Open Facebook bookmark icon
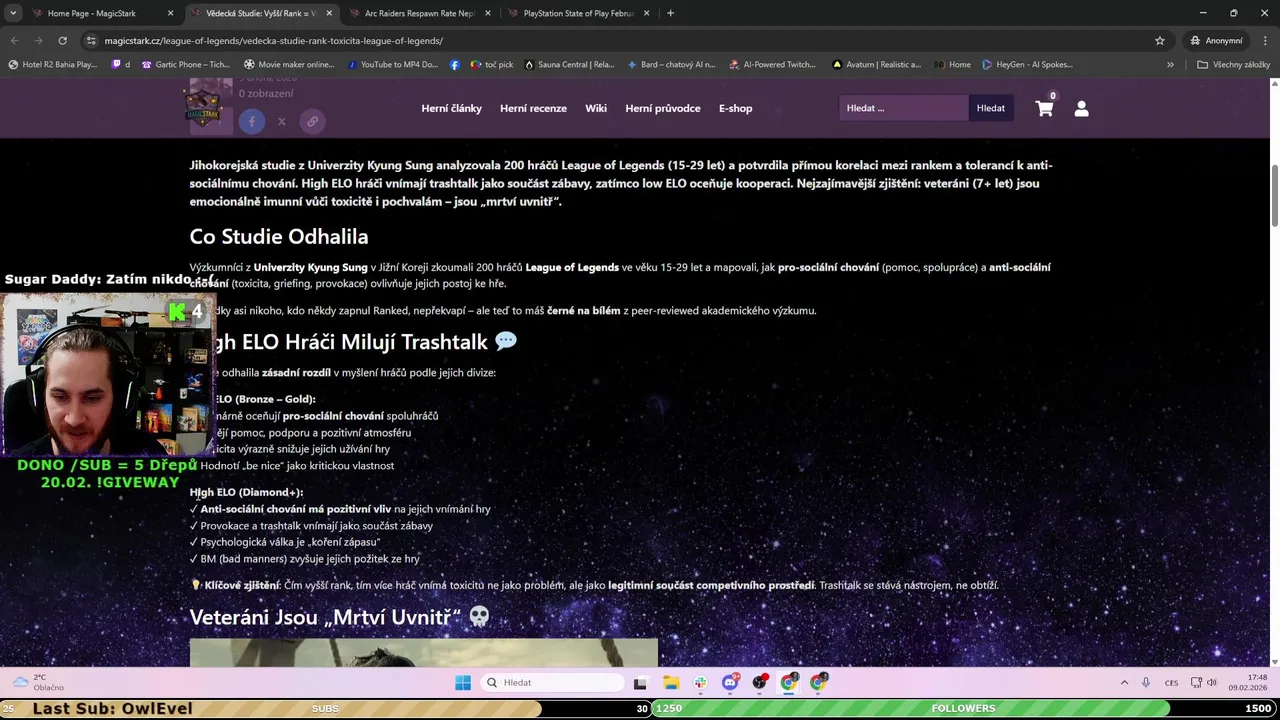The image size is (1280, 720). (x=455, y=65)
